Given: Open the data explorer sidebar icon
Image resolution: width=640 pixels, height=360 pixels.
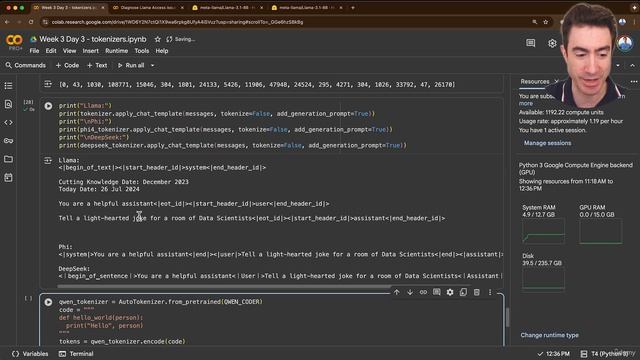Looking at the screenshot, I should (8, 178).
